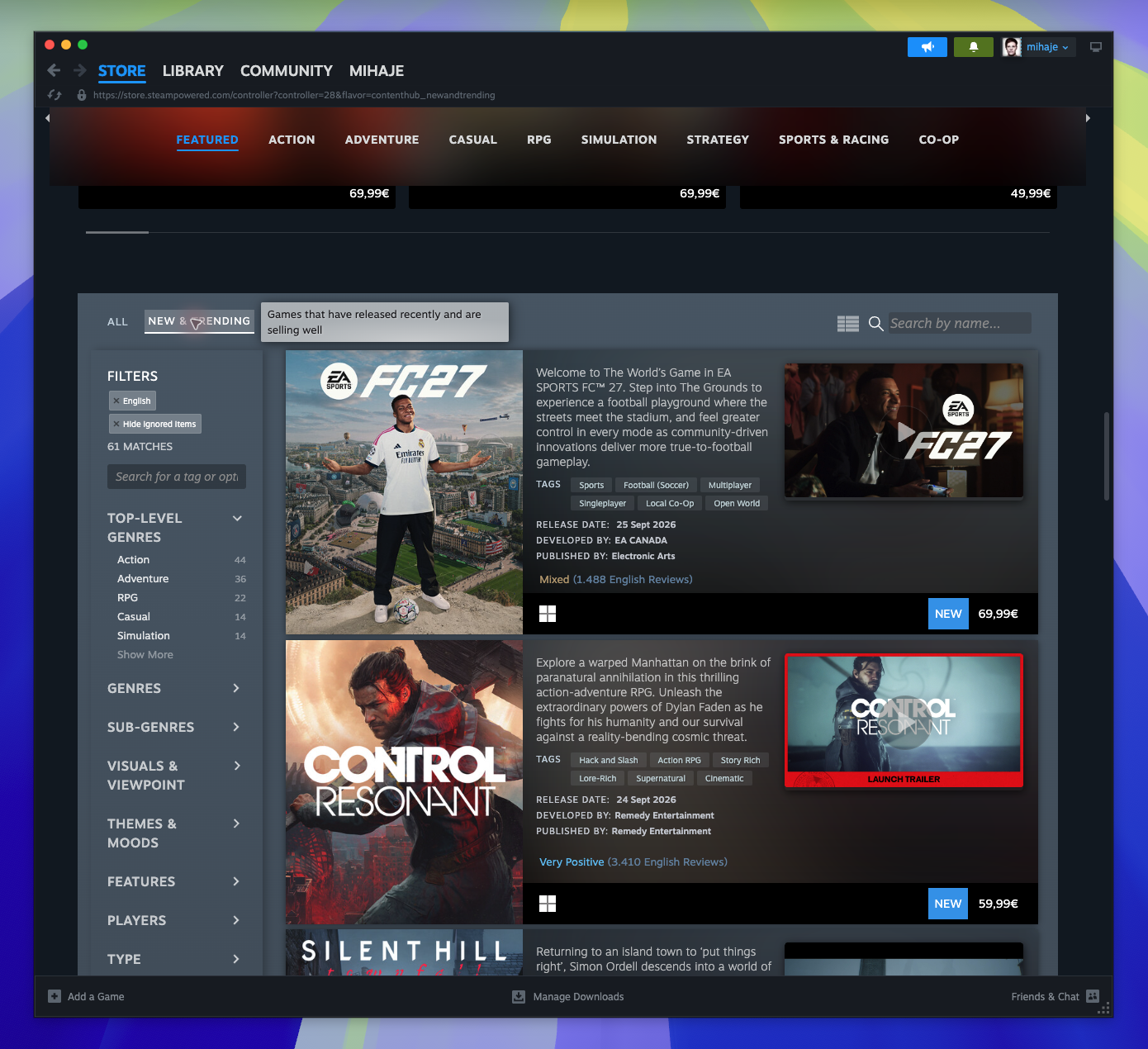Image resolution: width=1148 pixels, height=1049 pixels.
Task: Open FC27 Mixed reviews link
Action: (616, 580)
